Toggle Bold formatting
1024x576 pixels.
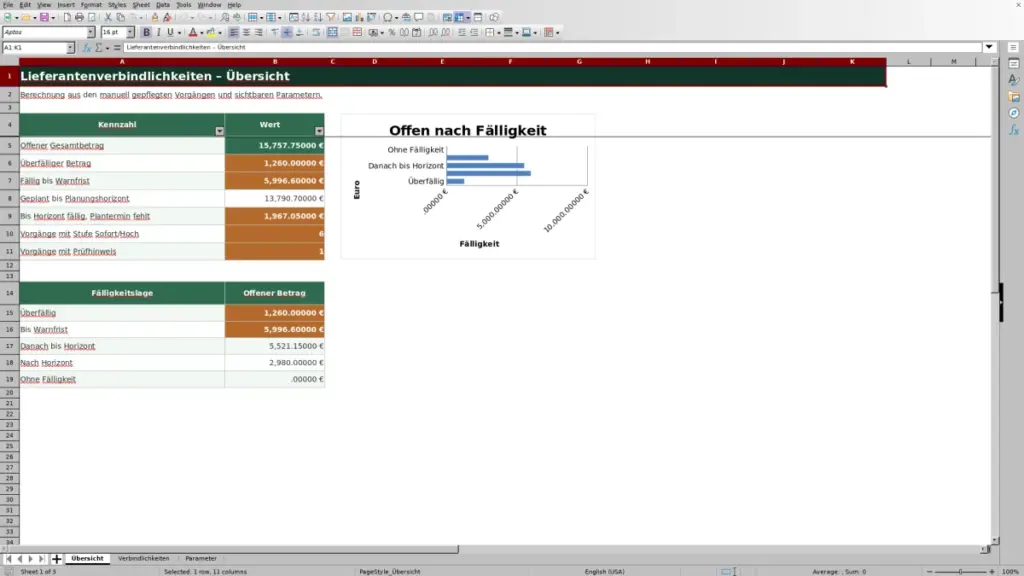coord(146,33)
